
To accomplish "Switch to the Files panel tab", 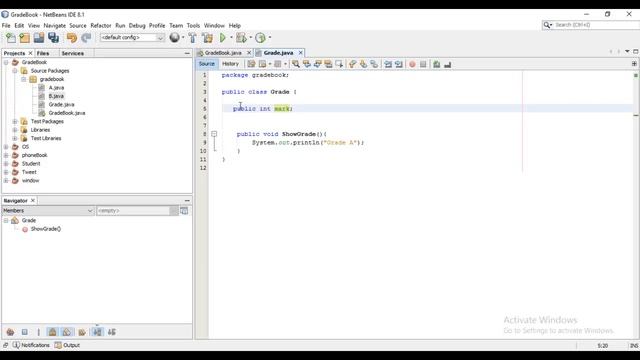I will point(43,53).
